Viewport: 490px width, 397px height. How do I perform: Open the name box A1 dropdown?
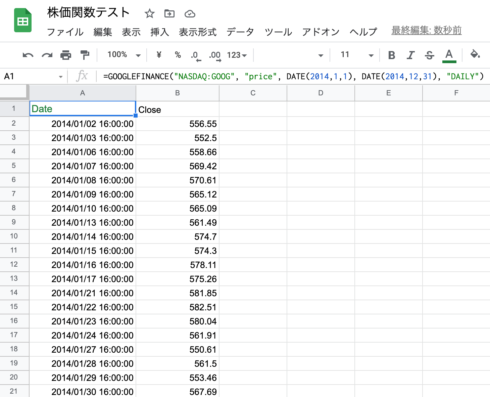click(x=60, y=77)
